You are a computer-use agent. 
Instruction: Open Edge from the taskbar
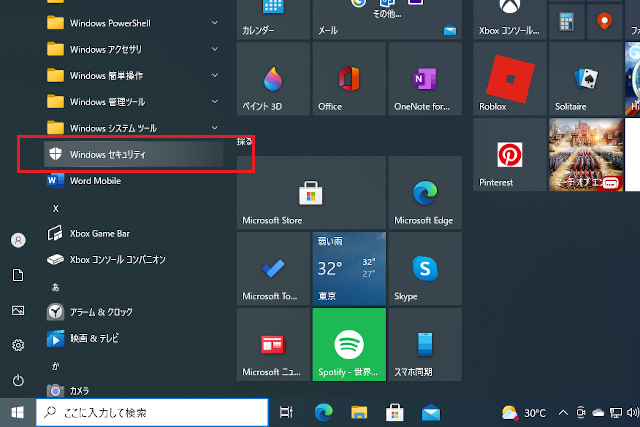click(x=324, y=413)
